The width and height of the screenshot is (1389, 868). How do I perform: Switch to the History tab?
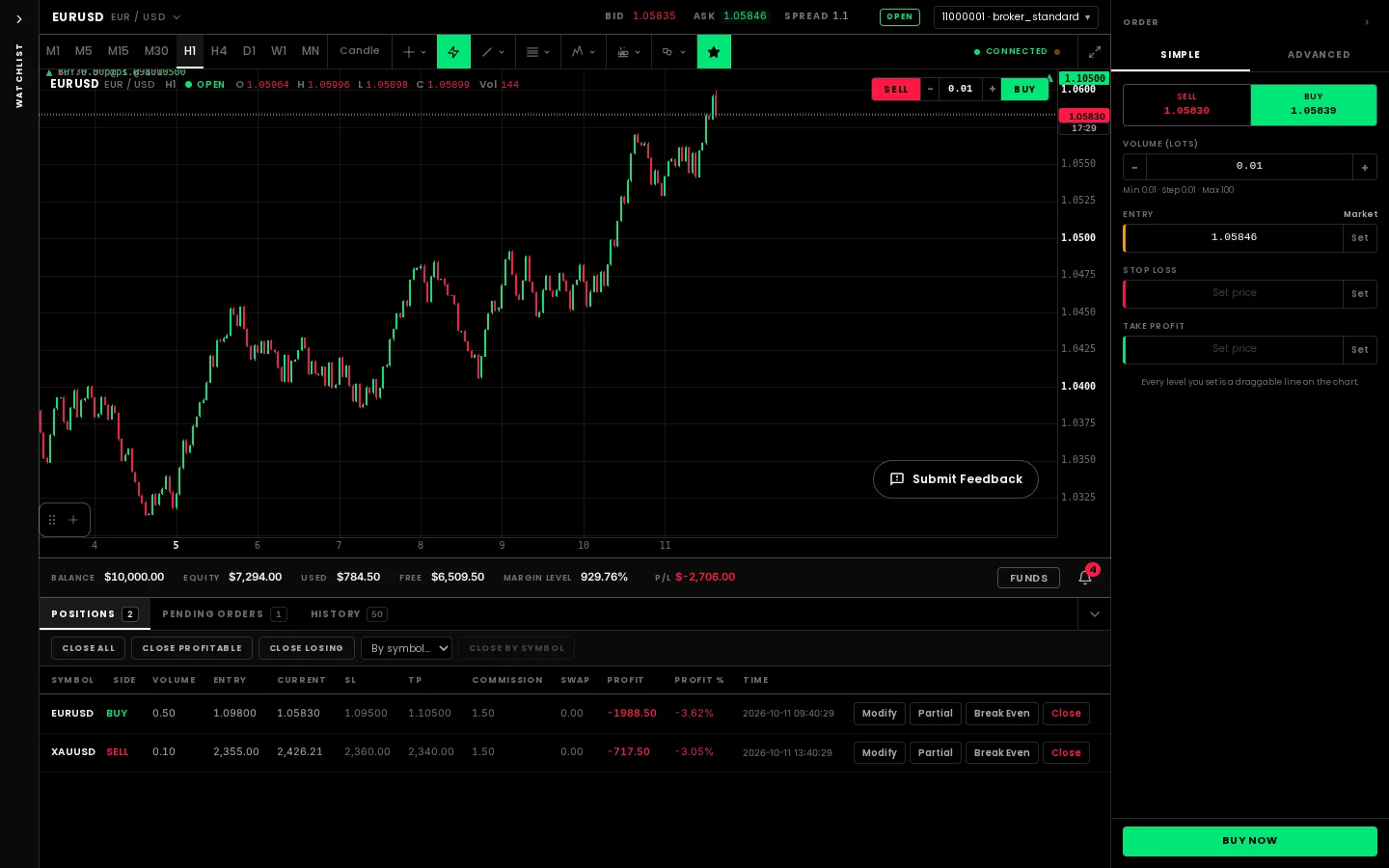348,614
